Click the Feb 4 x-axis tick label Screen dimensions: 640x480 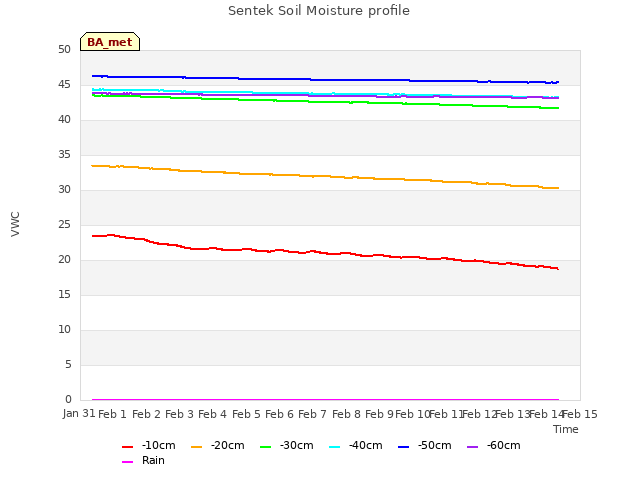[212, 414]
